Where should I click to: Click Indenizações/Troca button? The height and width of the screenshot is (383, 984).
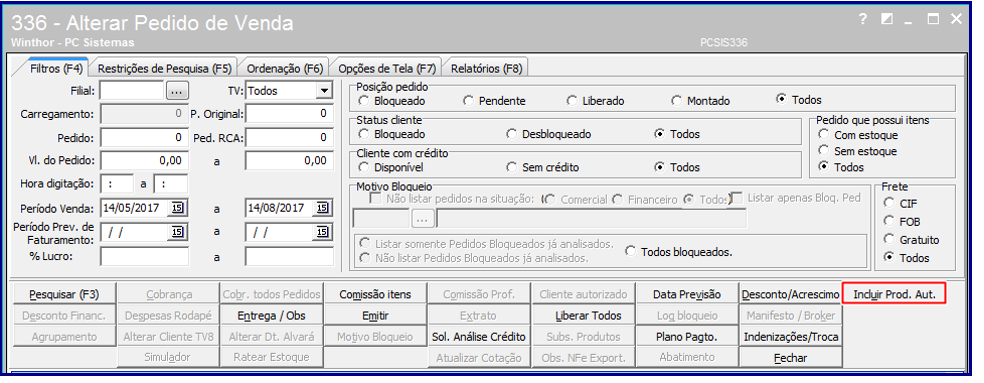tap(791, 337)
